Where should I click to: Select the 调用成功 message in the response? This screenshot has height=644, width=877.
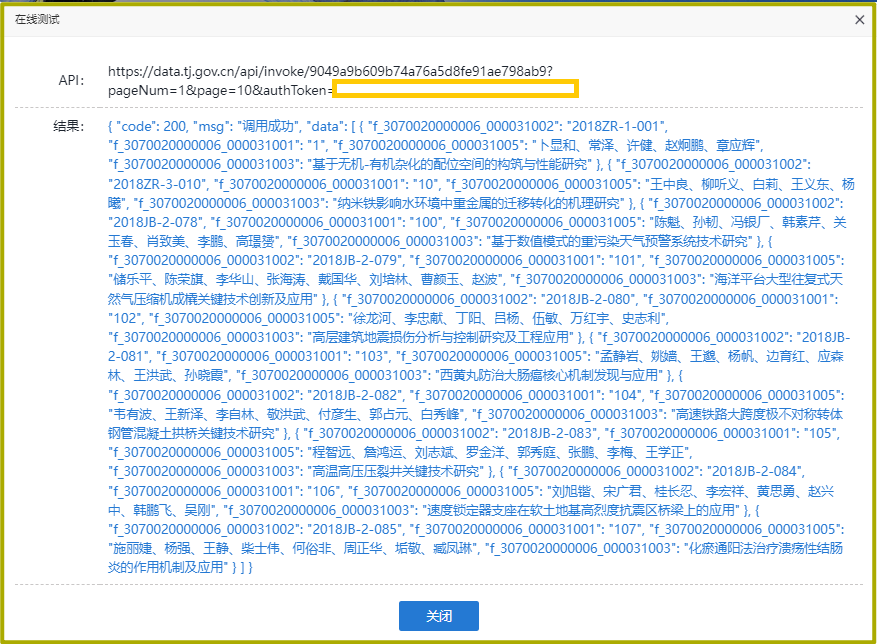250,128
